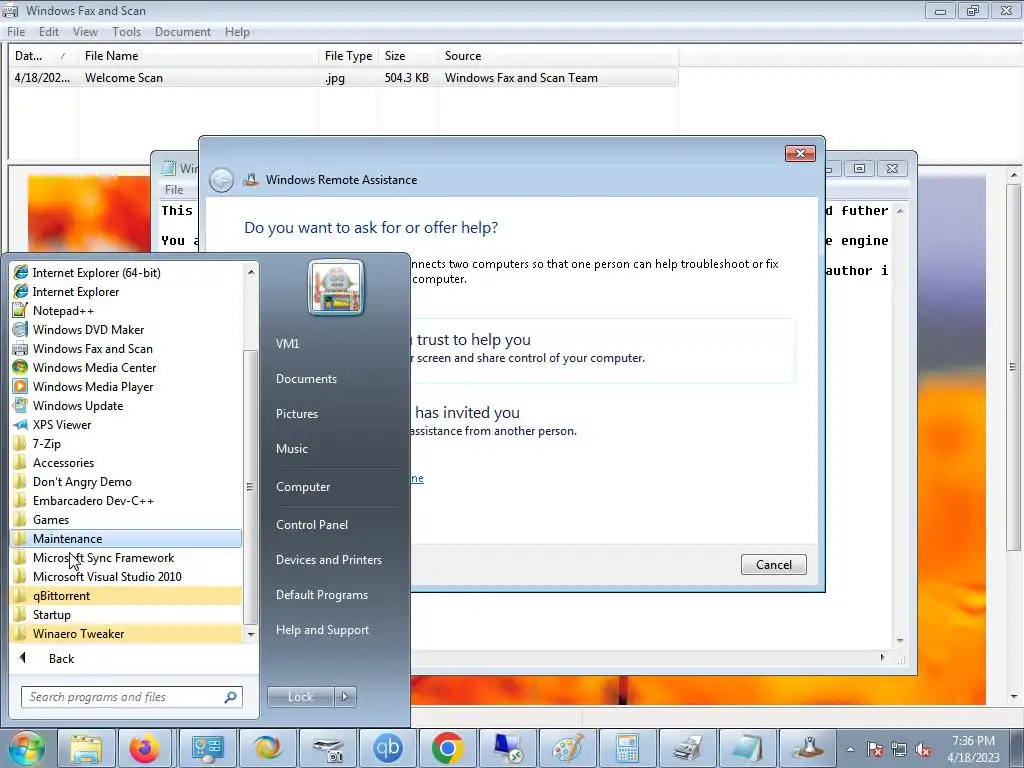Screen dimensions: 1024x768
Task: Launch Firefox from taskbar
Action: 145,748
